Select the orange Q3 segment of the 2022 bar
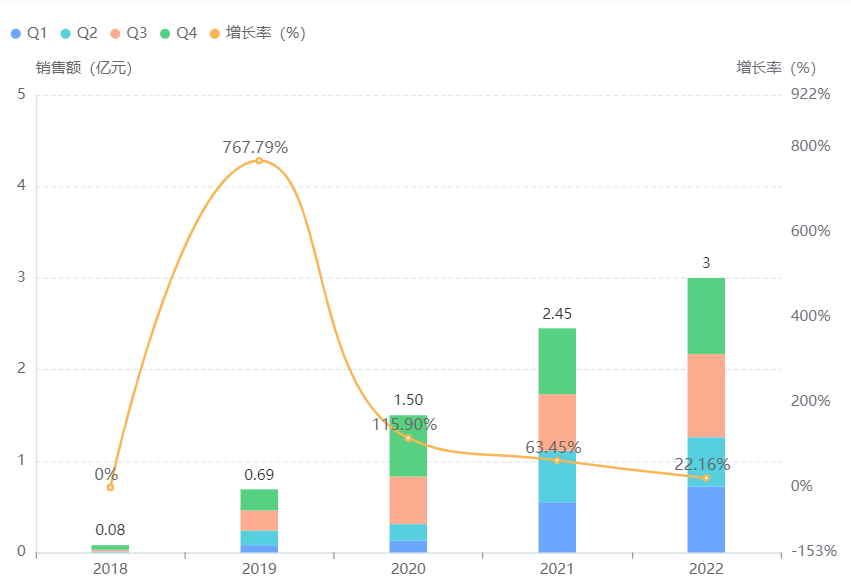851x579 pixels. [706, 395]
